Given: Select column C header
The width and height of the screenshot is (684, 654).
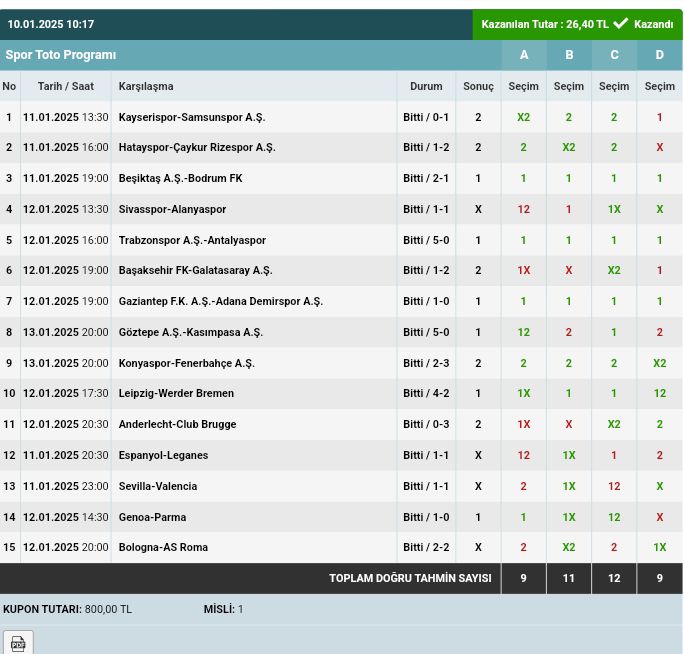Looking at the screenshot, I should point(614,55).
